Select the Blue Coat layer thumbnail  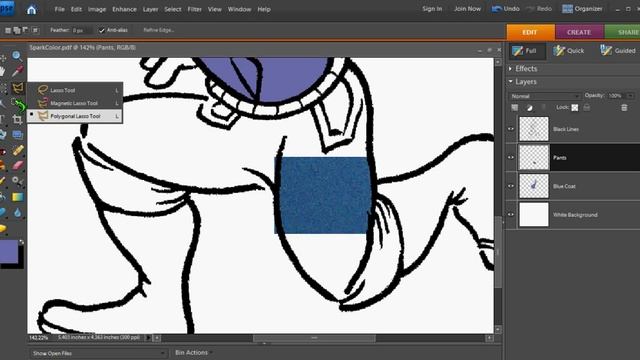(x=533, y=186)
